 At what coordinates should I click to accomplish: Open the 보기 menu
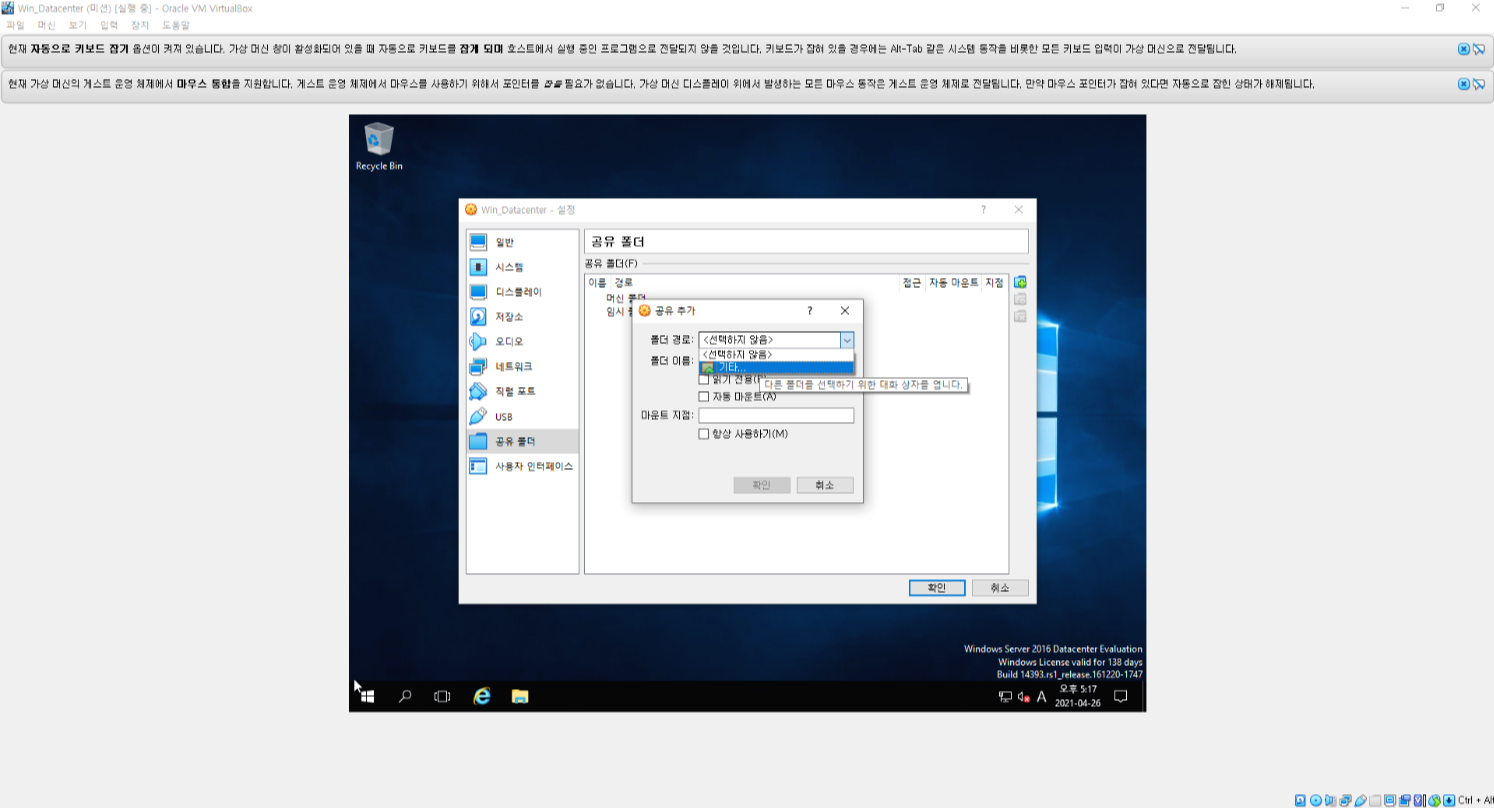pos(77,25)
